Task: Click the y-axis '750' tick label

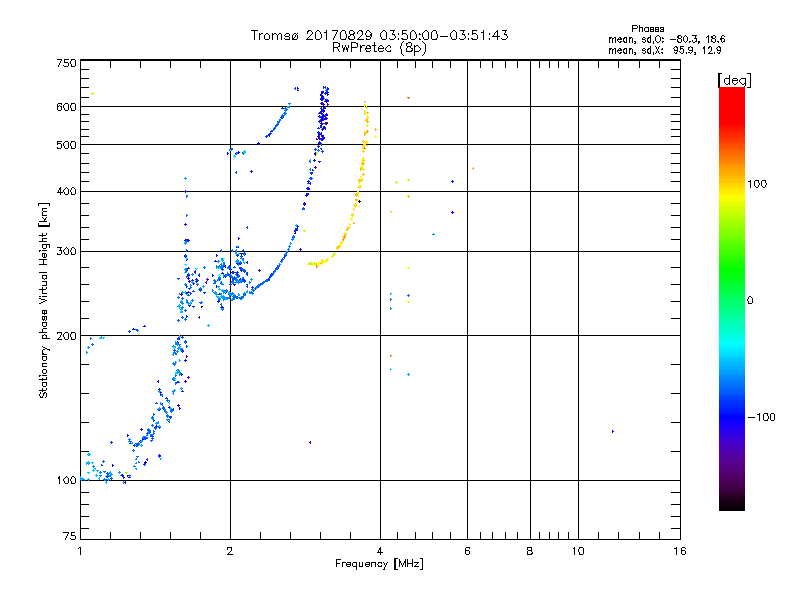Action: tap(66, 63)
